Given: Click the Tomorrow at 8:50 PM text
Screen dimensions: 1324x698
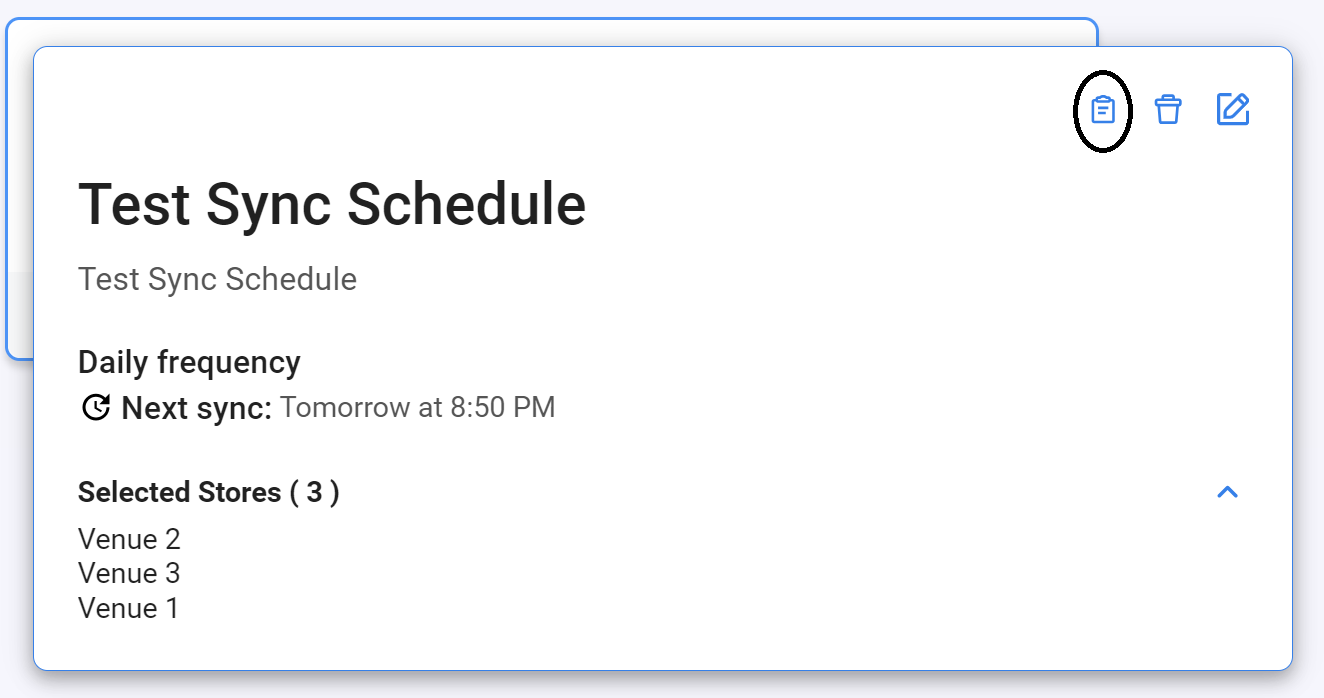Looking at the screenshot, I should coord(419,407).
